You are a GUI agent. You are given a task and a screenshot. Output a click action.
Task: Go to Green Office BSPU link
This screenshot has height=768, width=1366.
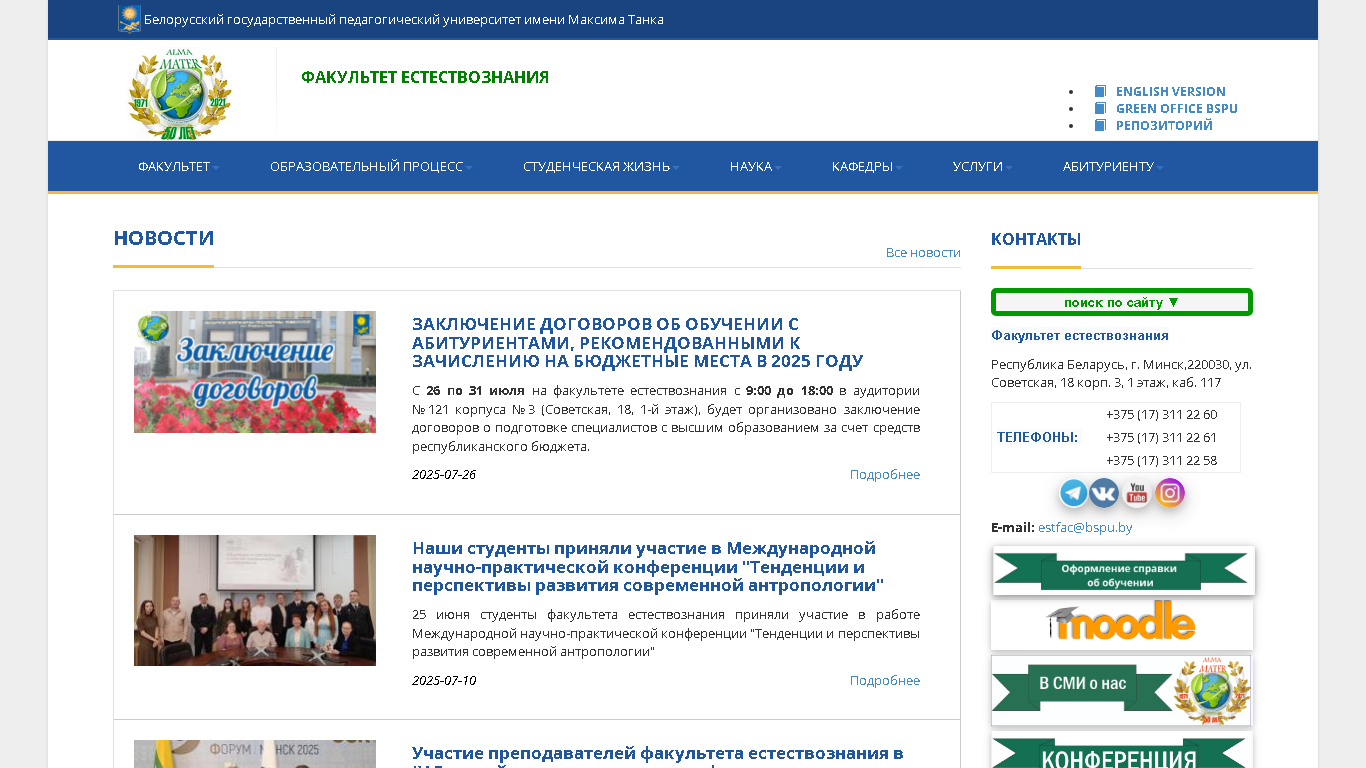(x=1177, y=108)
